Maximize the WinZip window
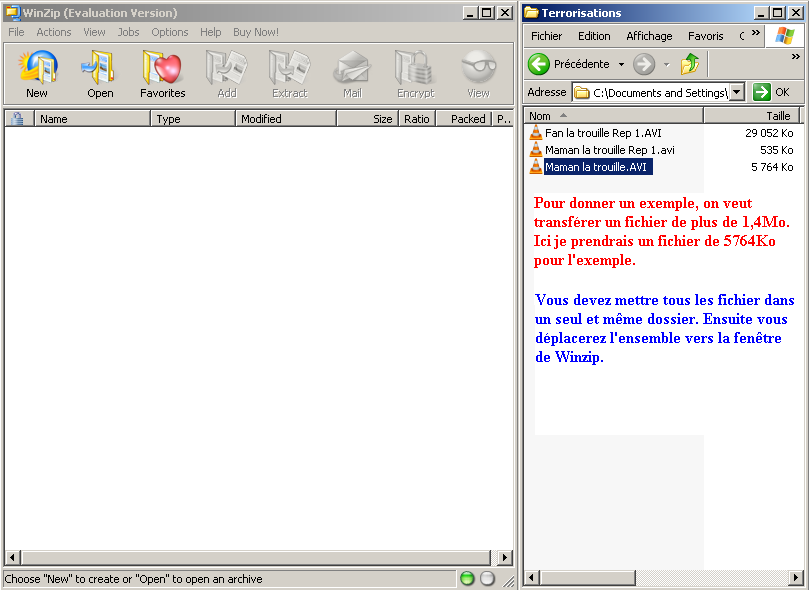Image resolution: width=809 pixels, height=590 pixels. [487, 13]
